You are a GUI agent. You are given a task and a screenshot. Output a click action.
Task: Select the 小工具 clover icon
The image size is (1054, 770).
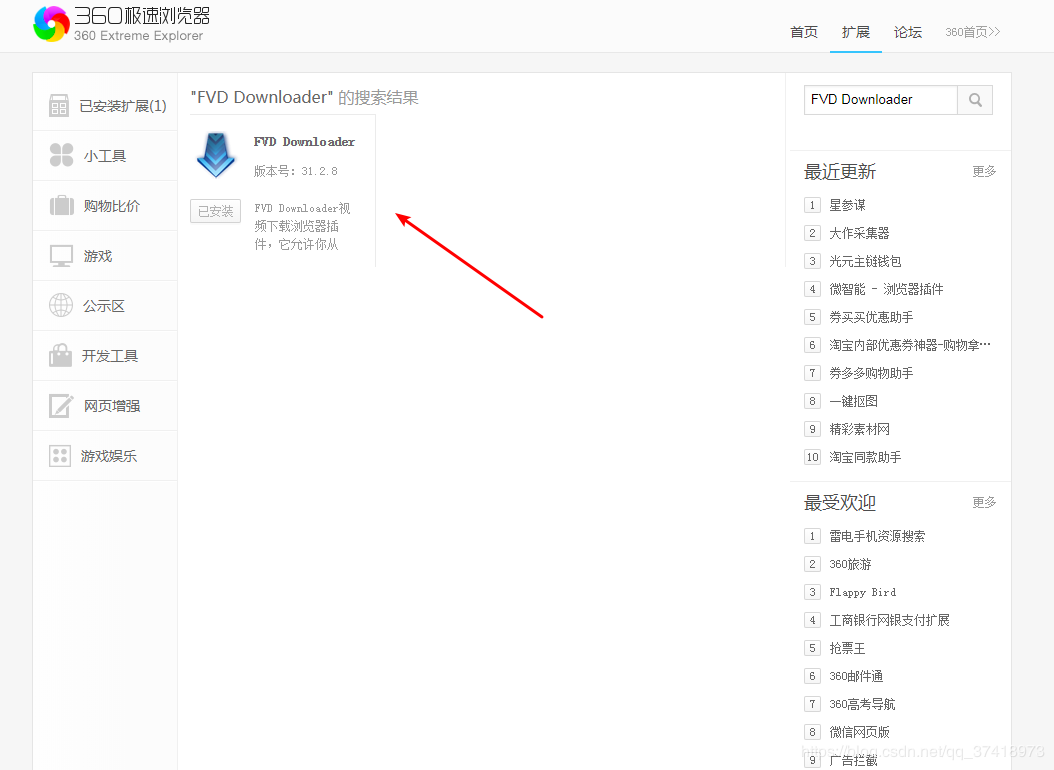click(x=61, y=156)
